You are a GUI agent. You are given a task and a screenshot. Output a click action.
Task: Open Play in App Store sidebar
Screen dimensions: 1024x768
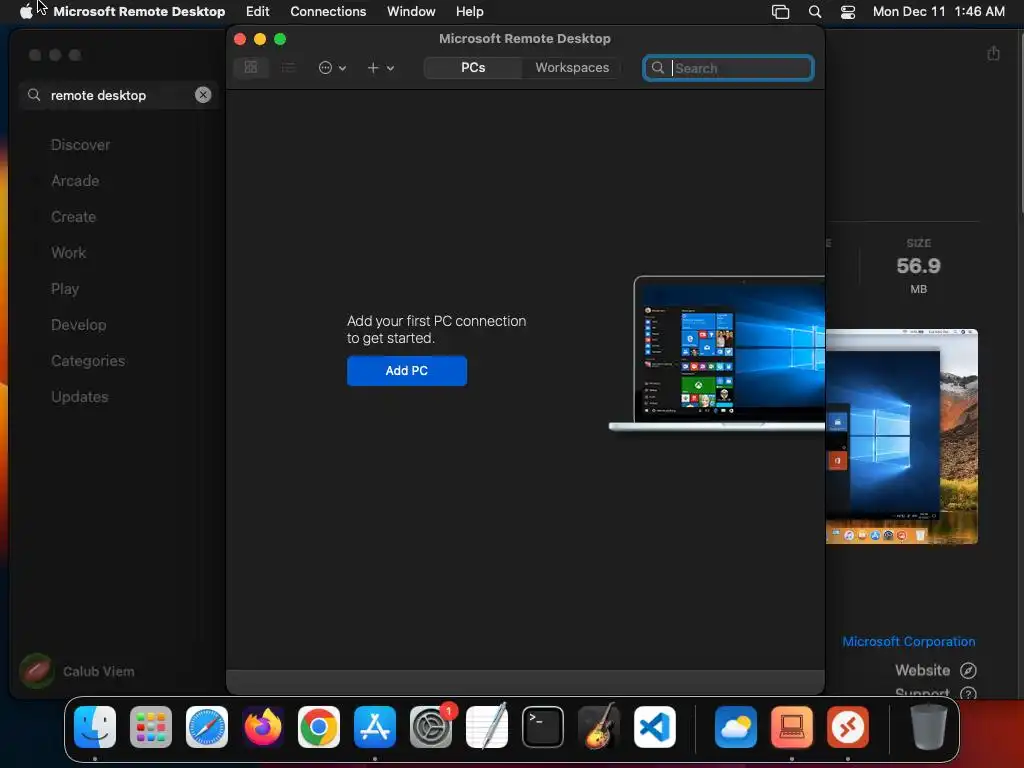(65, 289)
